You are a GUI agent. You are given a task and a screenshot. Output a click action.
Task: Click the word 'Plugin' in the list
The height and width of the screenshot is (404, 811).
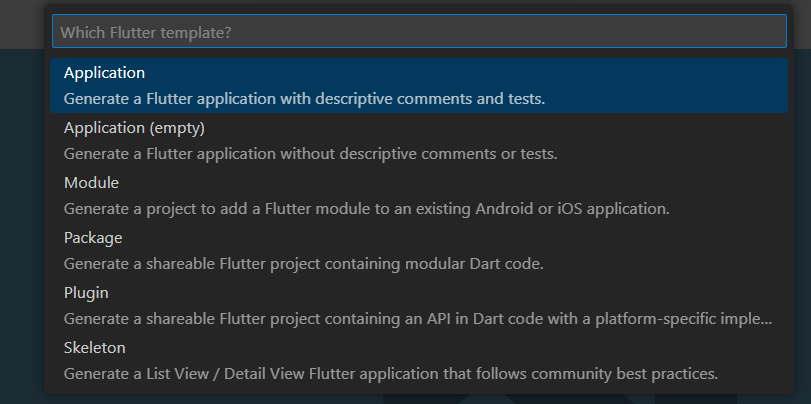(x=86, y=293)
